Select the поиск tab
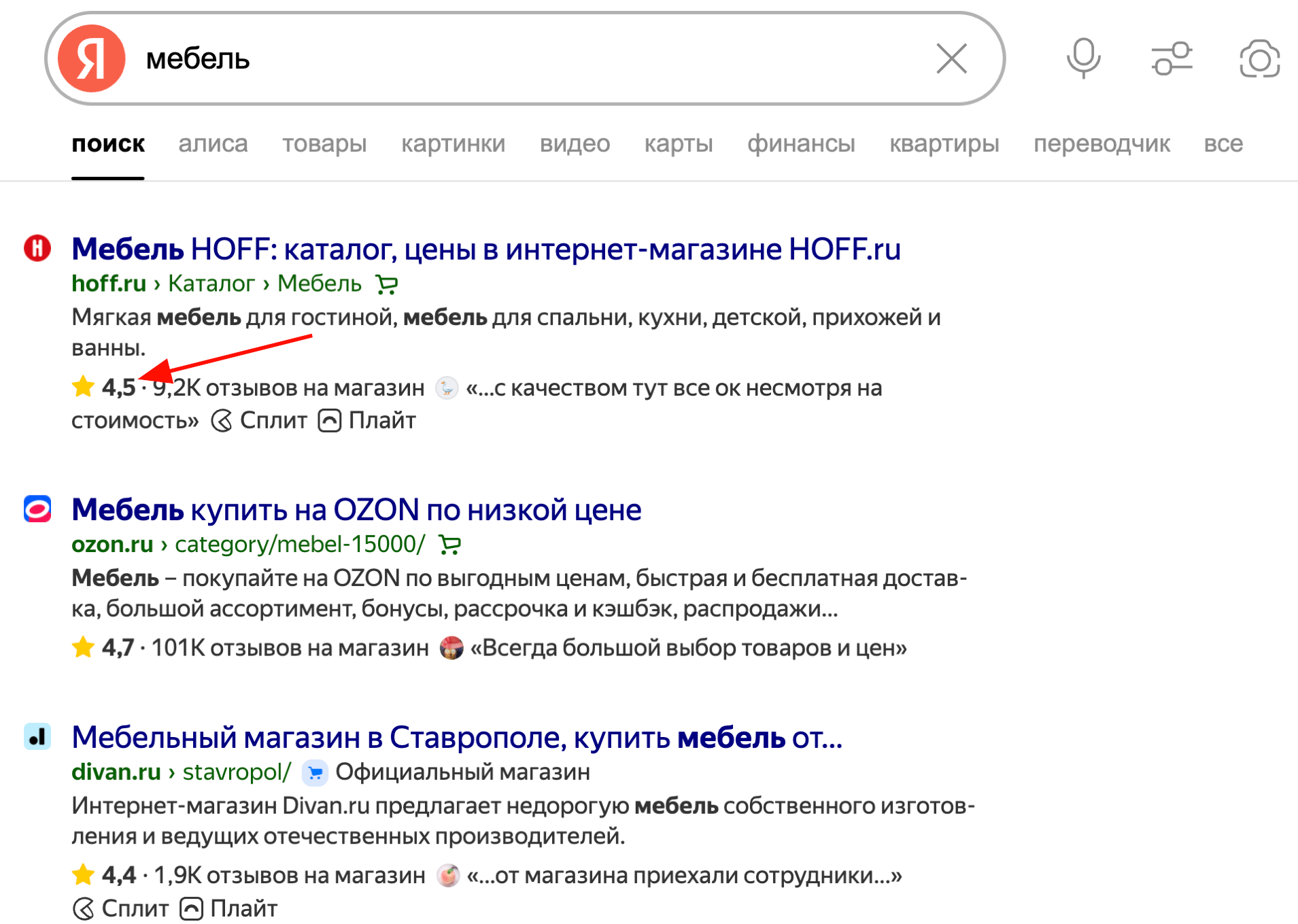 tap(108, 143)
